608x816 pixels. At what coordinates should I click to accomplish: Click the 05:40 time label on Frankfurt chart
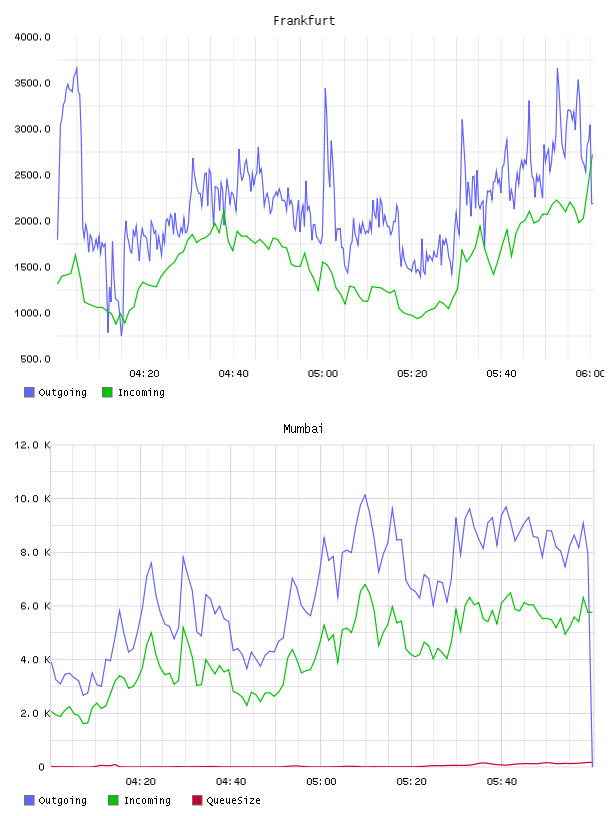[501, 374]
